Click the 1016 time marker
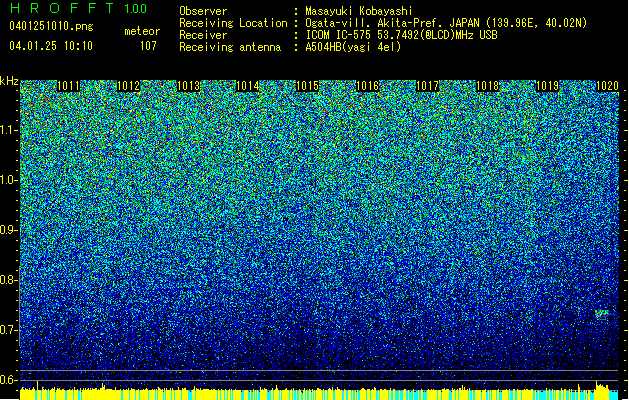Viewport: 629px width, 400px height. coord(367,86)
